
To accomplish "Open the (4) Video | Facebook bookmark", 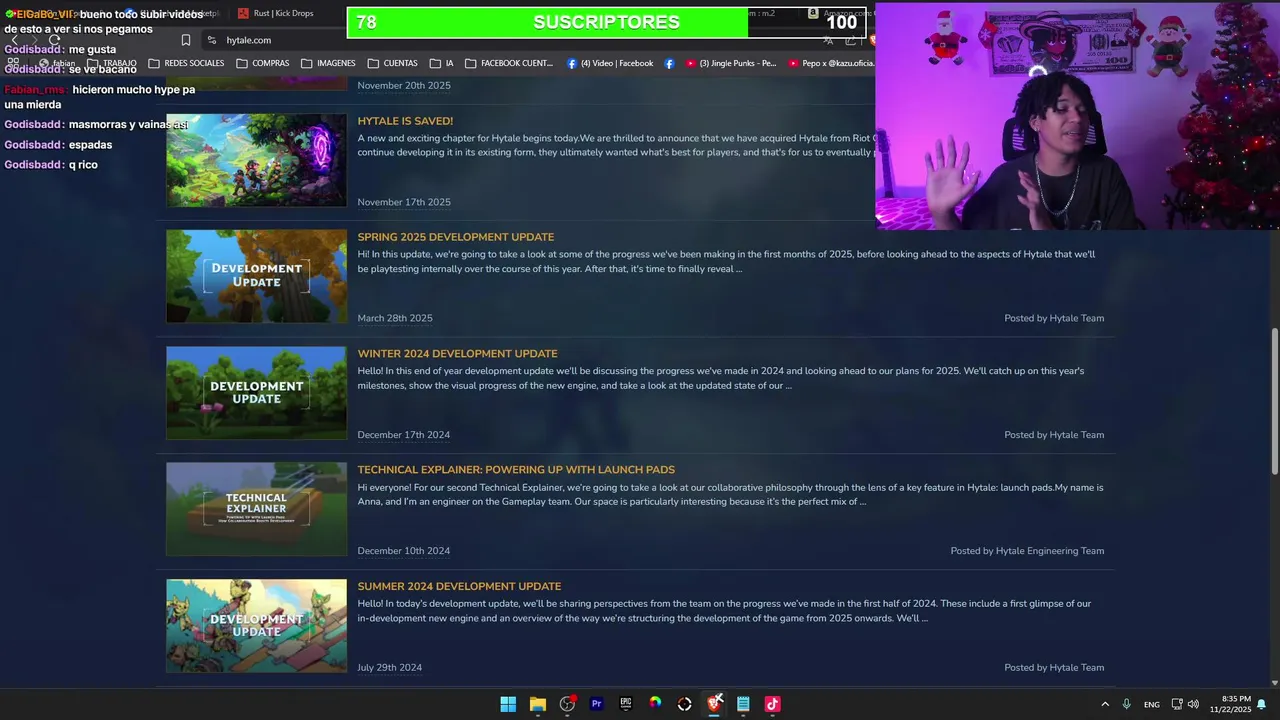I will (x=610, y=63).
